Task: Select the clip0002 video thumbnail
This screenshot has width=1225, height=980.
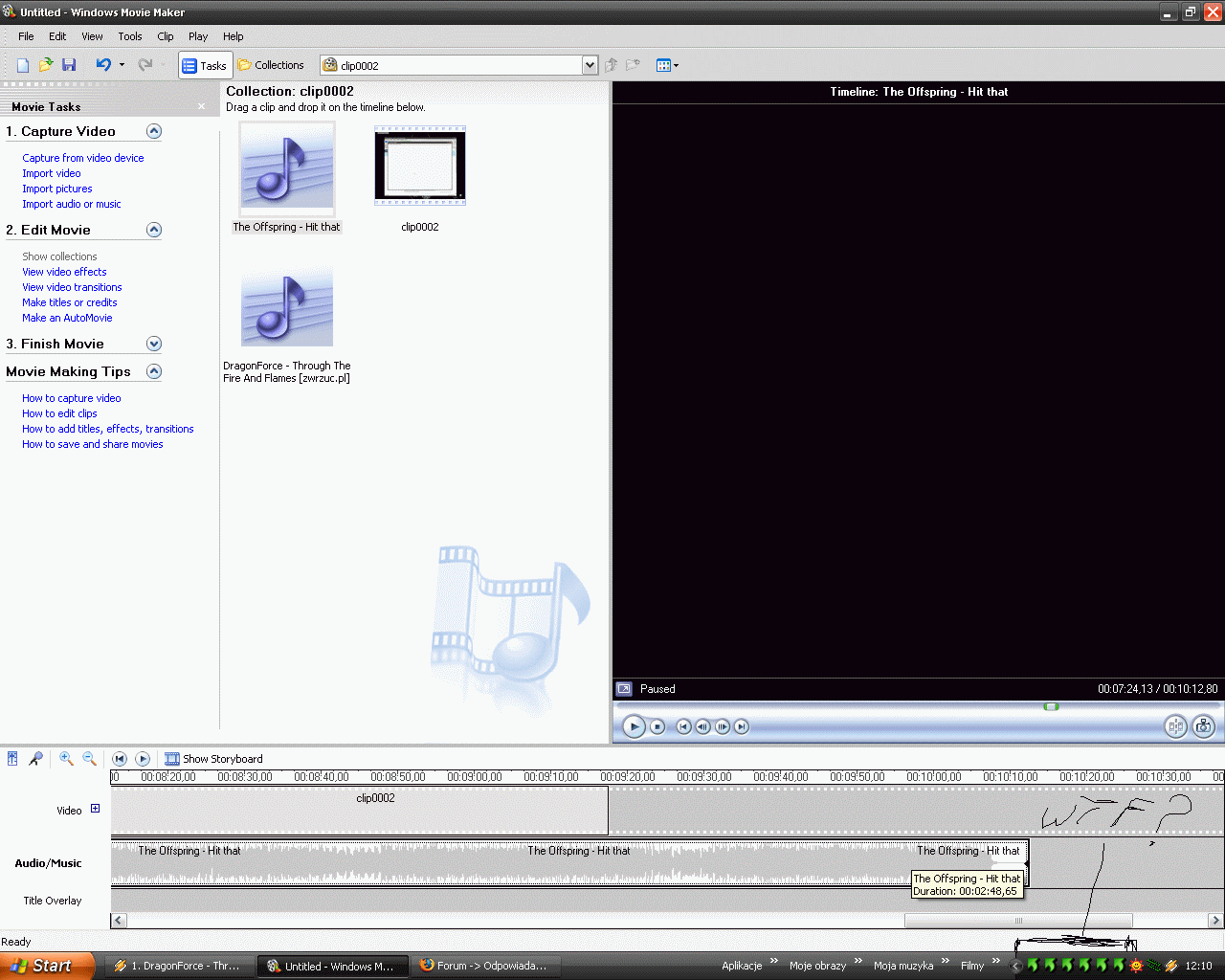Action: pos(420,167)
